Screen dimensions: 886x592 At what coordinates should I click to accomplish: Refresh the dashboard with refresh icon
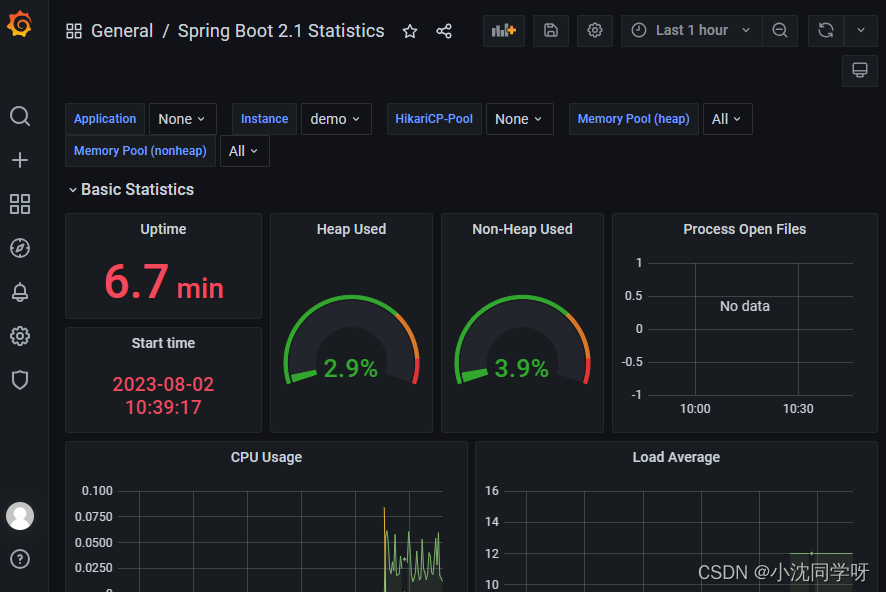coord(826,31)
